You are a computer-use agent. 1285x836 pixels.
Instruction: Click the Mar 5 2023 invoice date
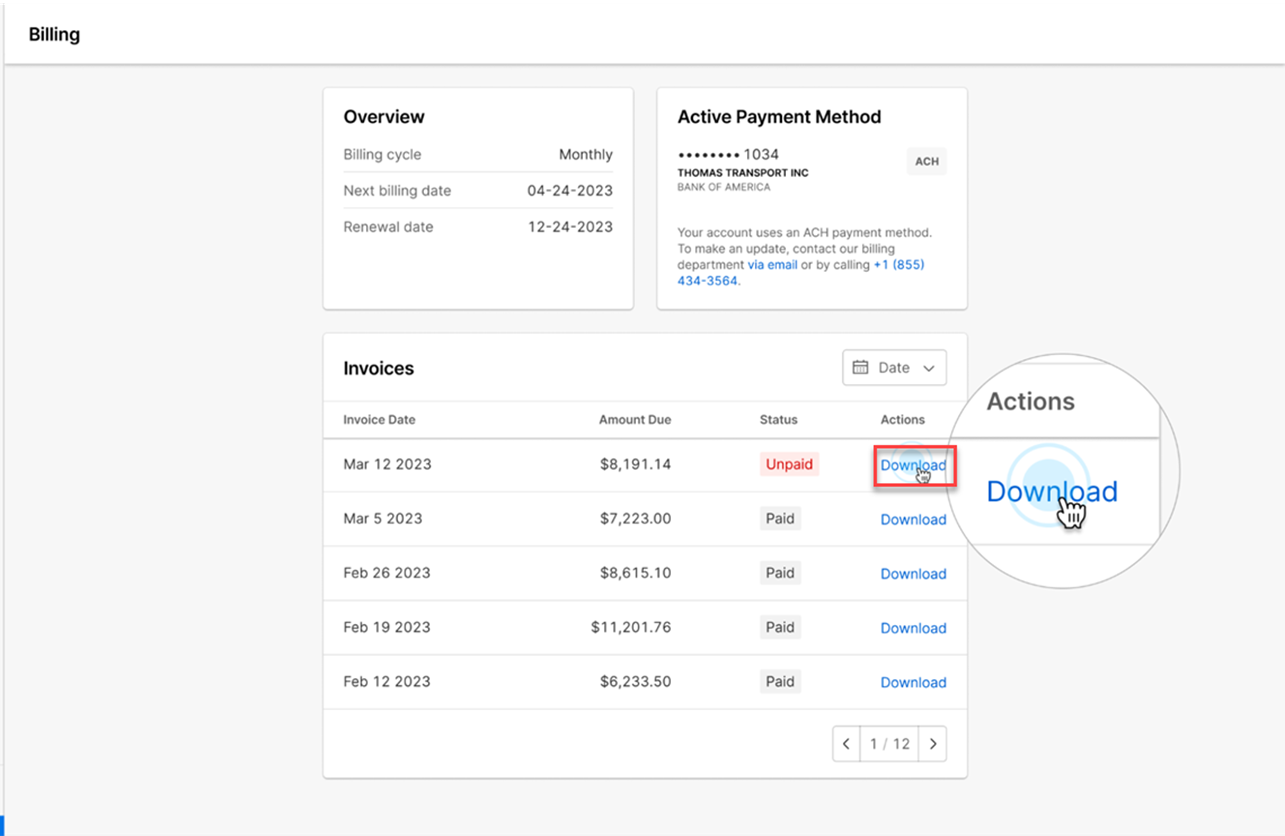(383, 518)
